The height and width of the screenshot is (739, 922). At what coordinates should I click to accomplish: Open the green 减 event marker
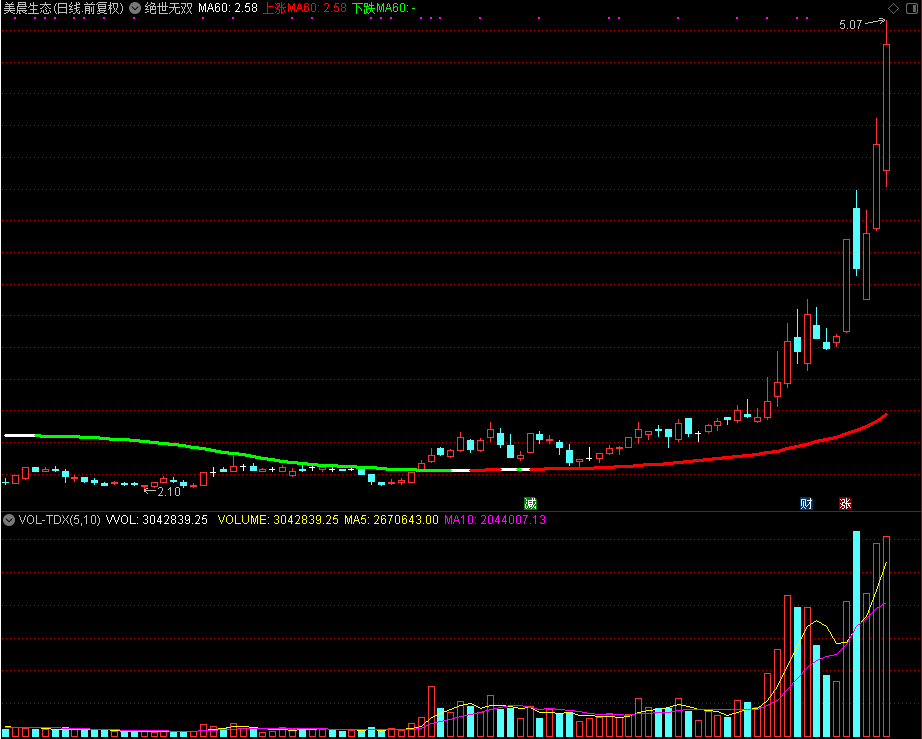pyautogui.click(x=530, y=503)
